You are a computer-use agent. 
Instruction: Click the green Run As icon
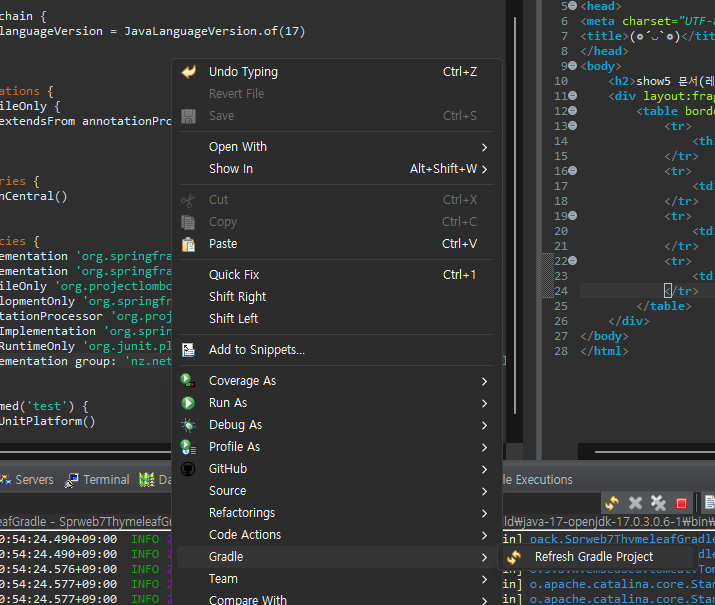tap(188, 403)
